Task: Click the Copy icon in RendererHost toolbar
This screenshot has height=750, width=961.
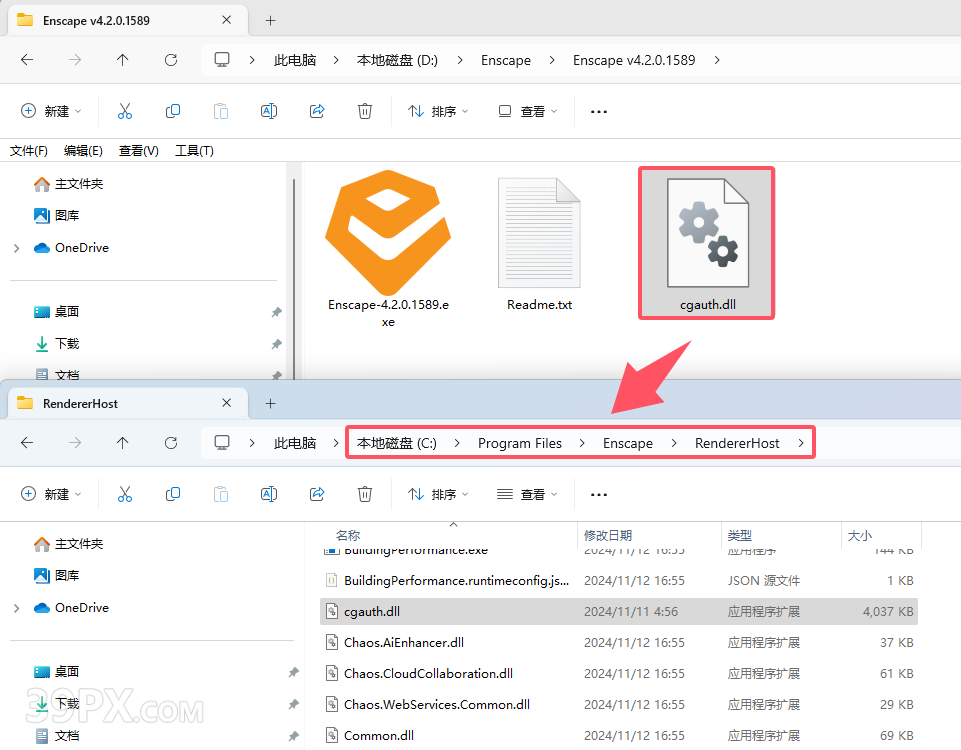Action: (x=173, y=494)
